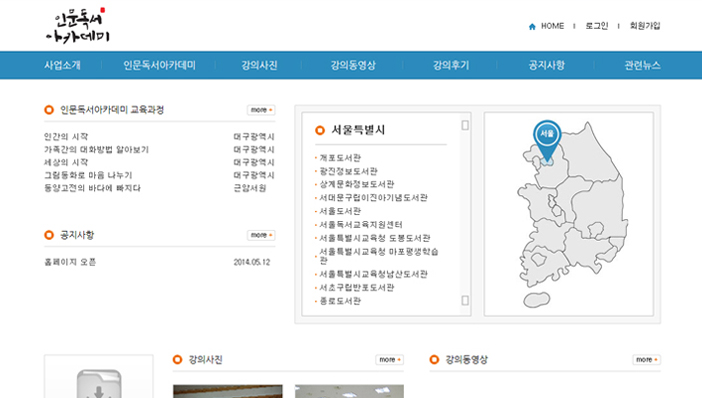The height and width of the screenshot is (398, 702).
Task: Click the 인문독서아카데미 calligraphy logo
Action: click(x=78, y=26)
